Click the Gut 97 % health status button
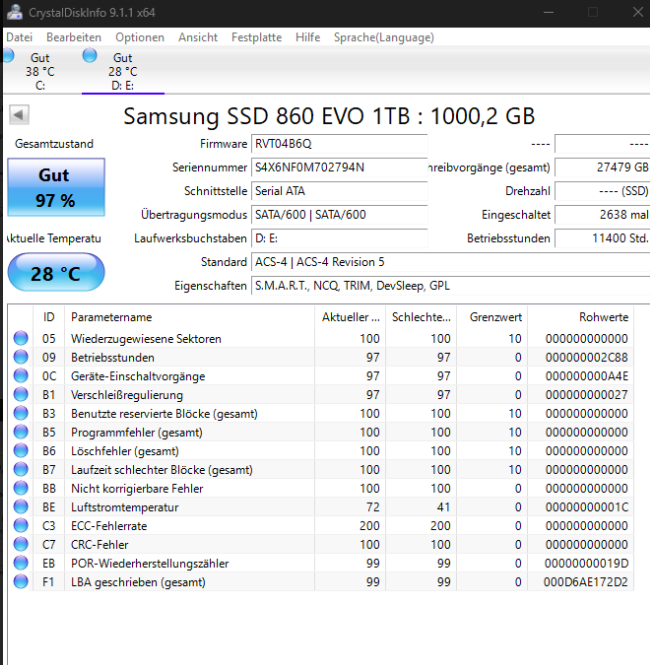The width and height of the screenshot is (650, 665). [x=56, y=187]
